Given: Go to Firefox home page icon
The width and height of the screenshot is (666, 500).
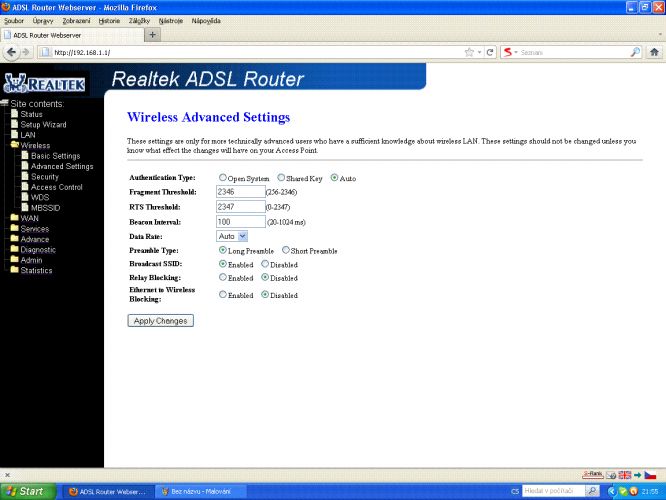Looking at the screenshot, I should pos(654,52).
